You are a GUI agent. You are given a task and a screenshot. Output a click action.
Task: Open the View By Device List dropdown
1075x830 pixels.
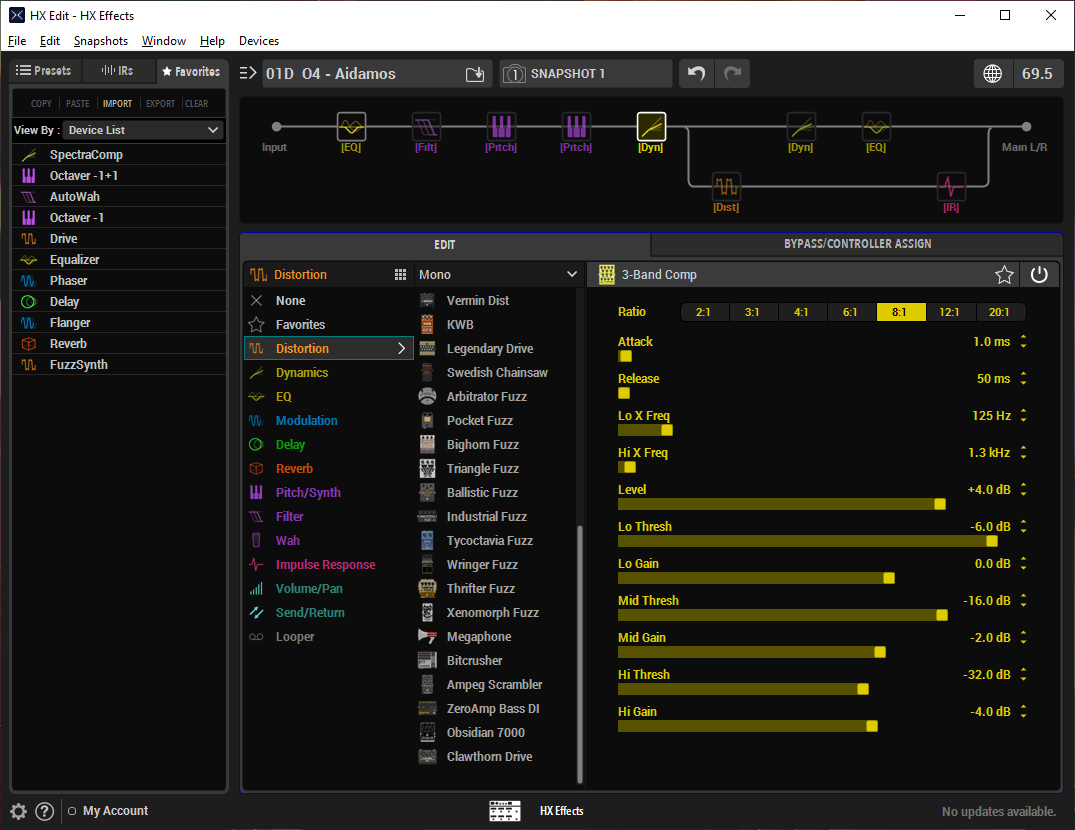click(x=143, y=130)
